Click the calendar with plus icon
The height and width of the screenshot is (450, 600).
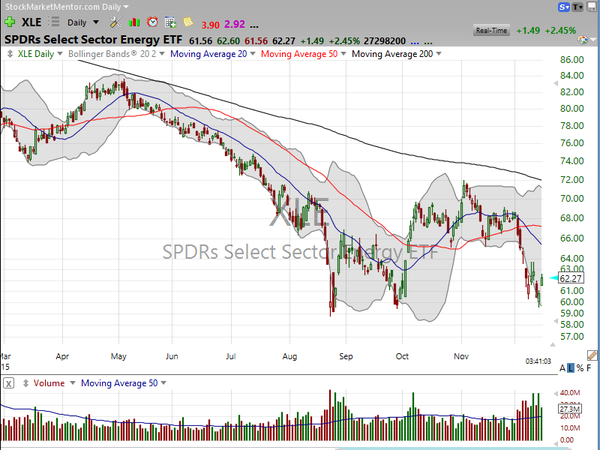[x=170, y=22]
